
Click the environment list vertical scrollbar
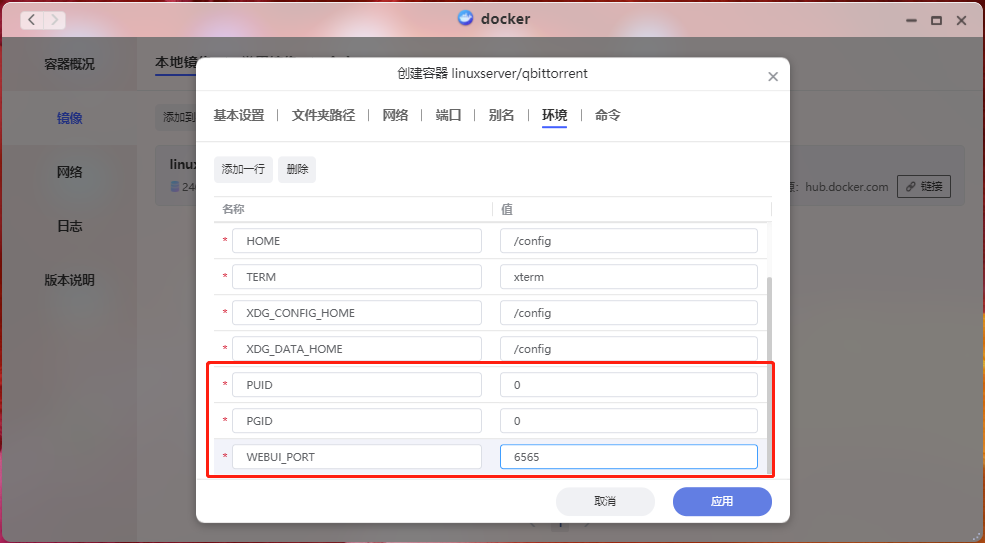[769, 370]
